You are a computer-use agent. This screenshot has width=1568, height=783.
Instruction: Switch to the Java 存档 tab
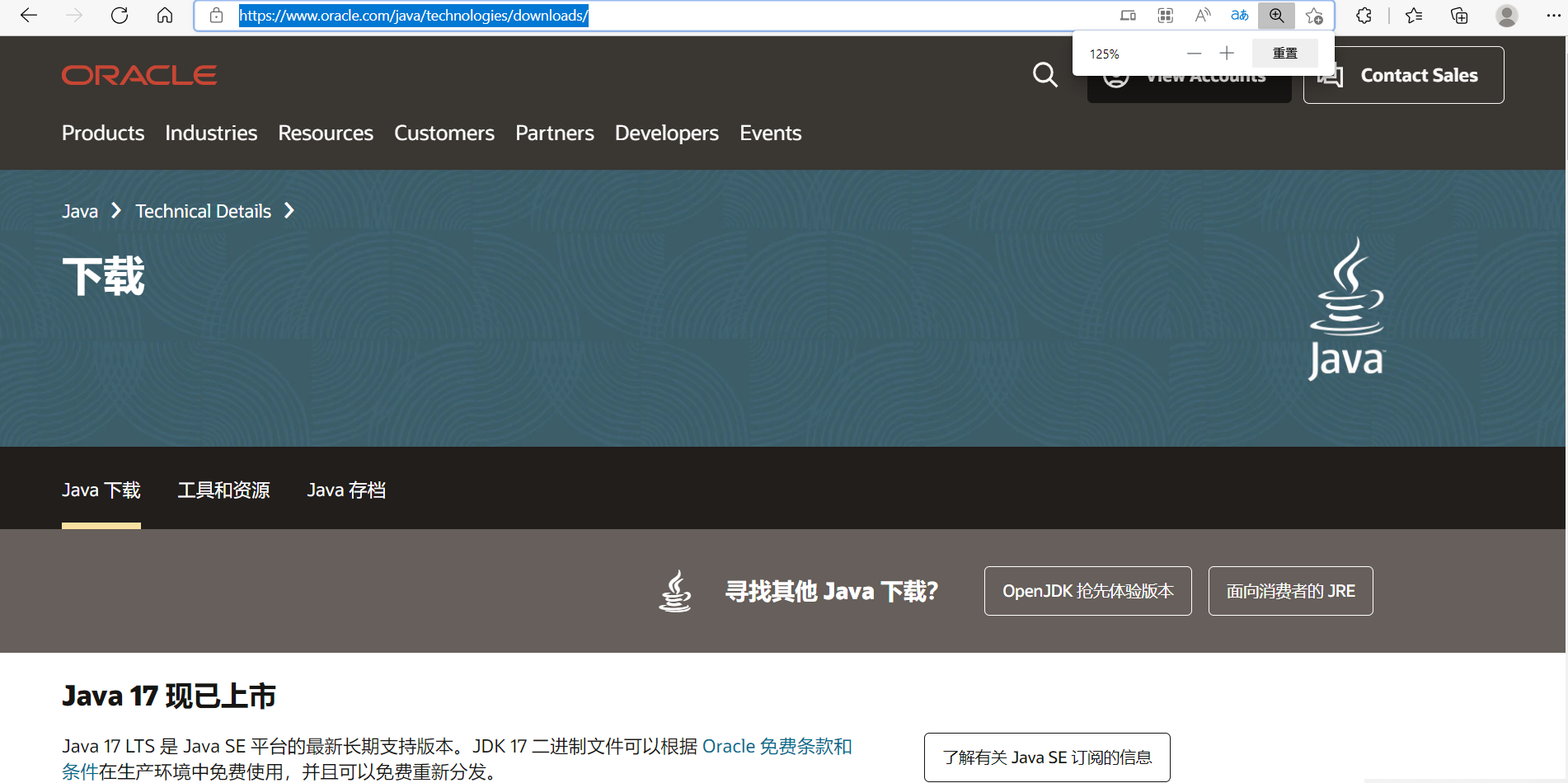[x=346, y=490]
